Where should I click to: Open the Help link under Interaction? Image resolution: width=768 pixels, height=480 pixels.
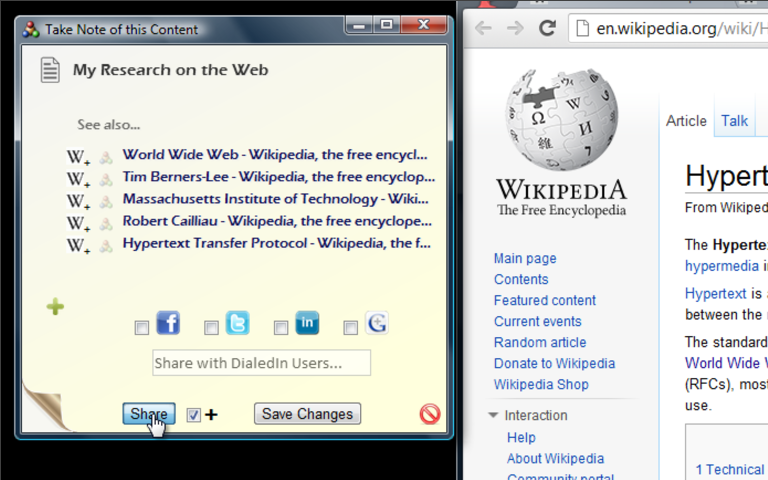point(521,437)
